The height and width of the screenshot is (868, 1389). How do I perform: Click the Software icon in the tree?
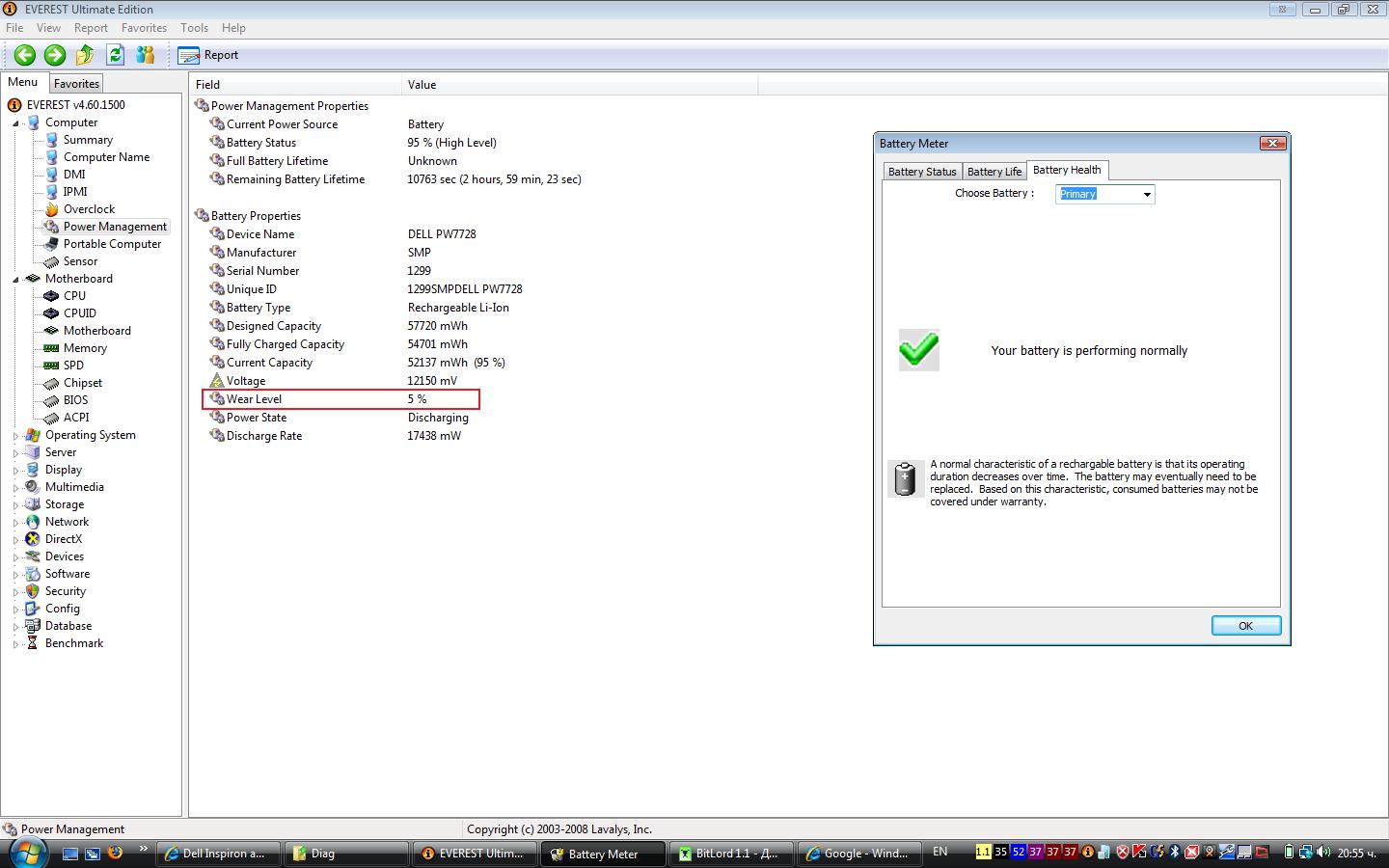click(33, 574)
